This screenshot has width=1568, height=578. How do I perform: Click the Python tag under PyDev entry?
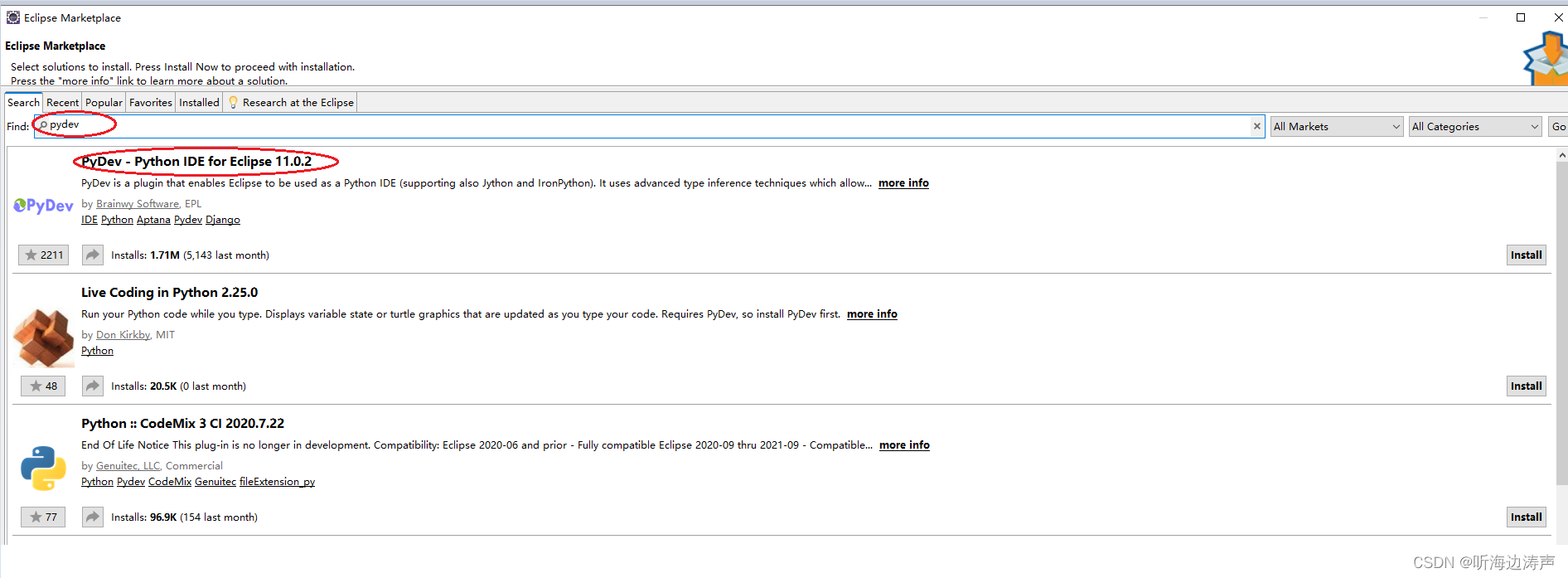coord(117,220)
